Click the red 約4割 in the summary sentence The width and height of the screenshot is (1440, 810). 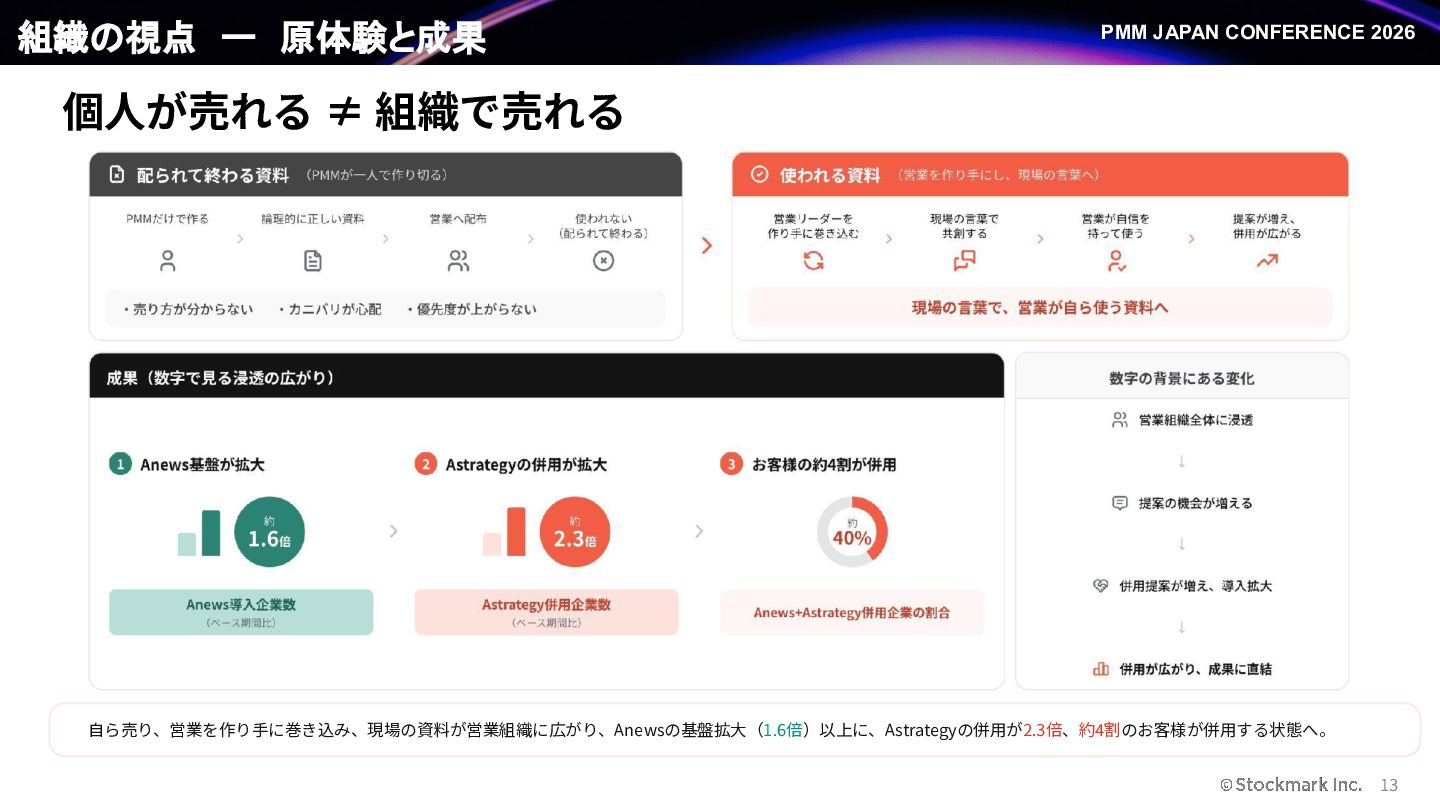pyautogui.click(x=1099, y=730)
